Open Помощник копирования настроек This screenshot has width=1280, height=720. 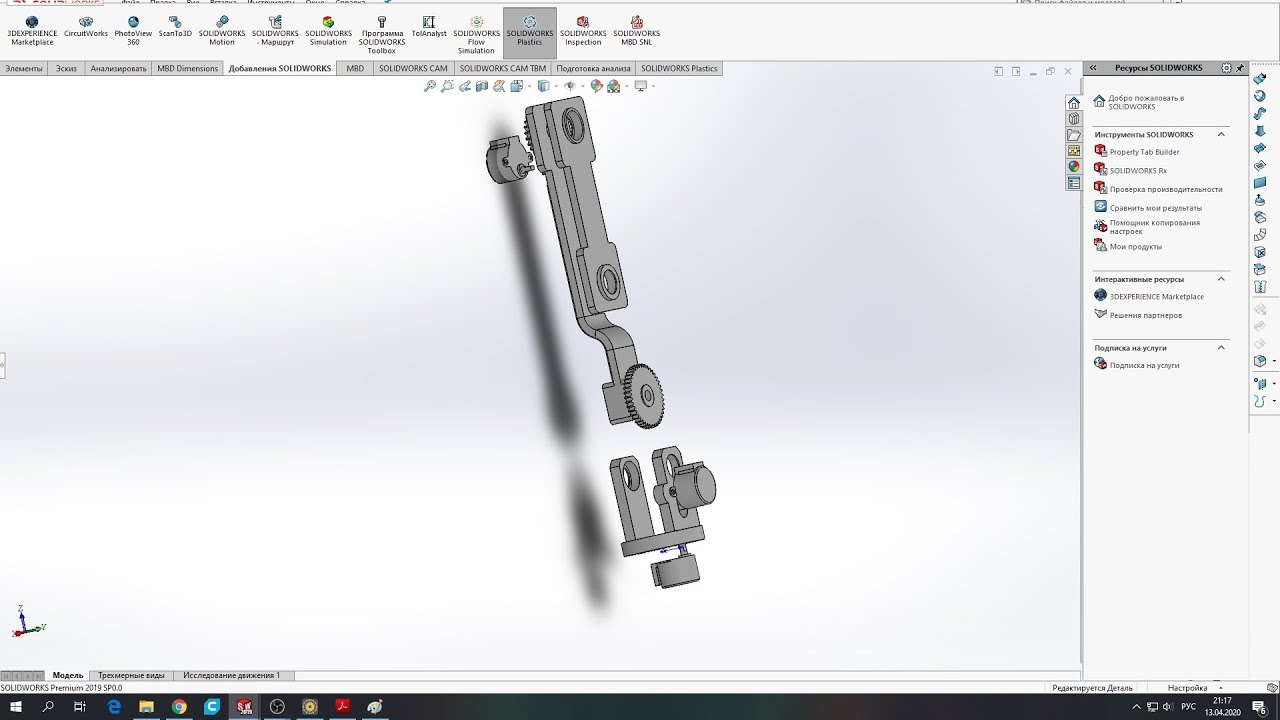click(x=1155, y=227)
